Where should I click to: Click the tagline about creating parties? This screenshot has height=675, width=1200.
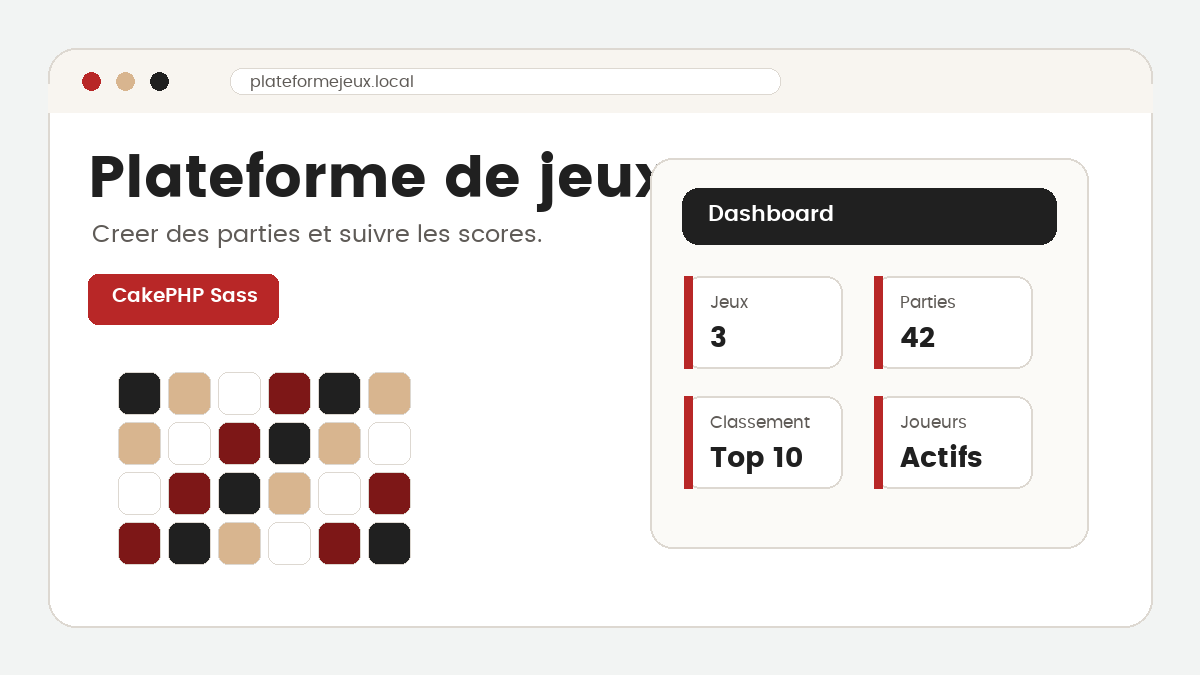tap(316, 234)
